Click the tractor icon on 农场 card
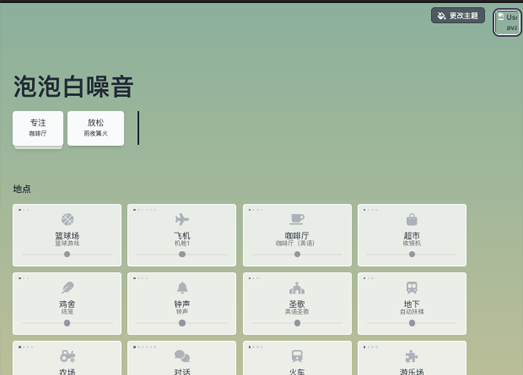 click(x=67, y=356)
